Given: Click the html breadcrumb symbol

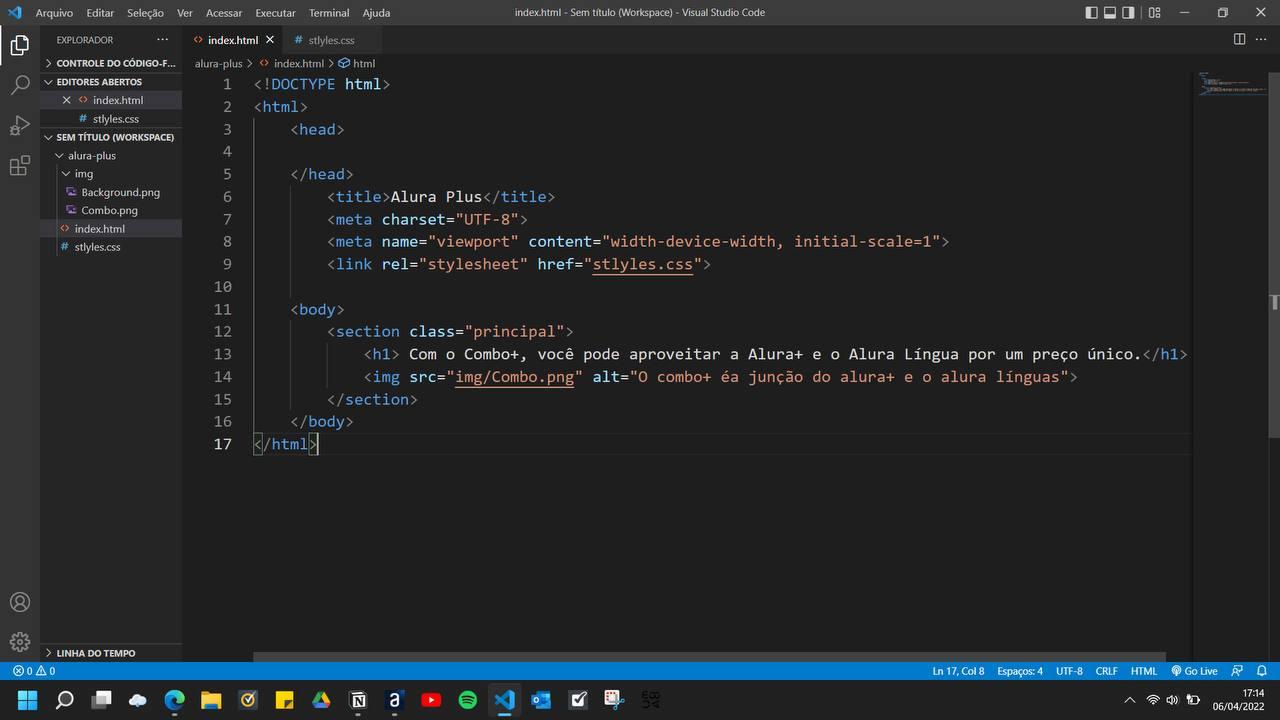Looking at the screenshot, I should pyautogui.click(x=357, y=63).
